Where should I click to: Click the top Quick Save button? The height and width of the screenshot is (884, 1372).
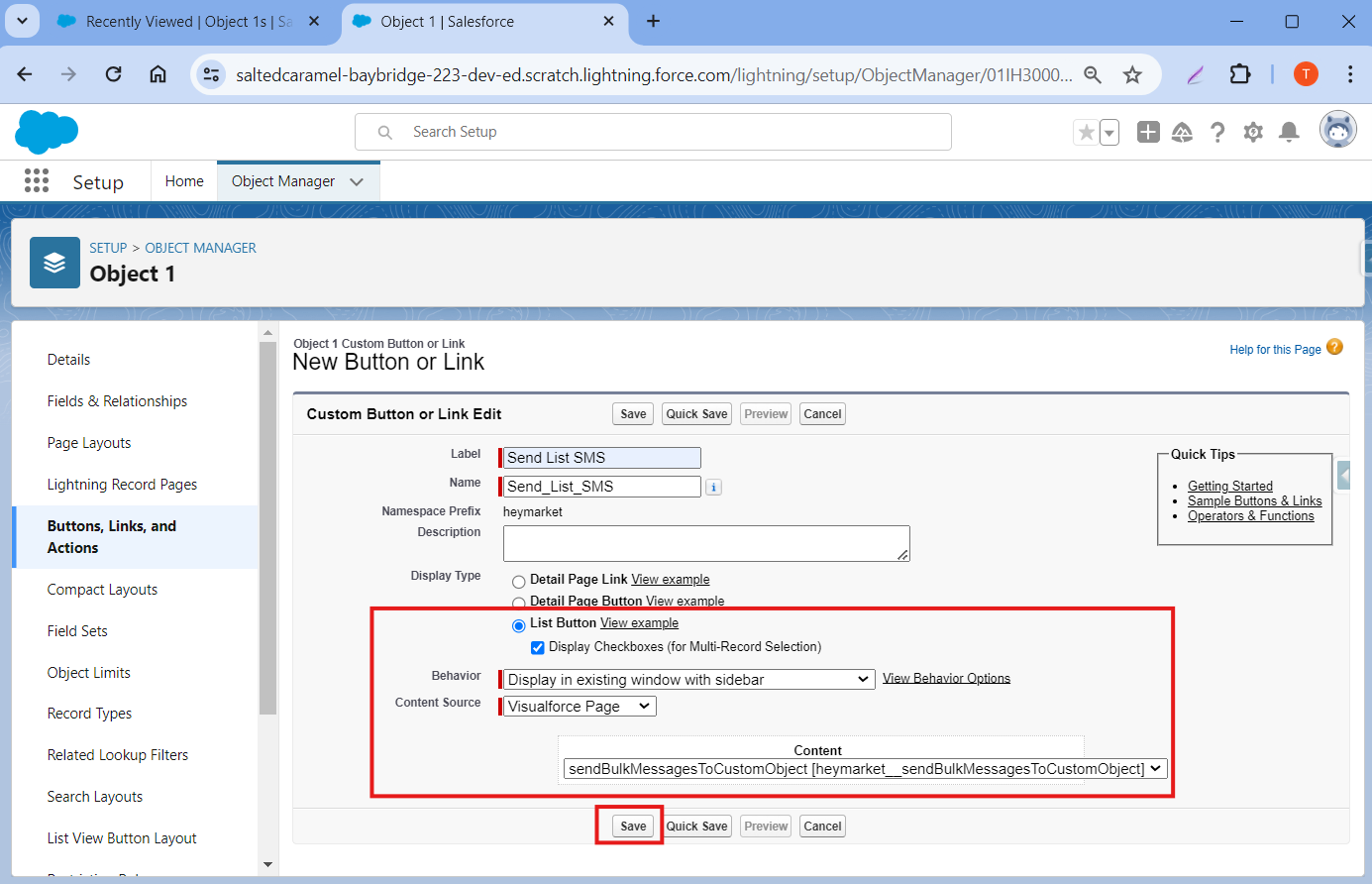point(696,414)
